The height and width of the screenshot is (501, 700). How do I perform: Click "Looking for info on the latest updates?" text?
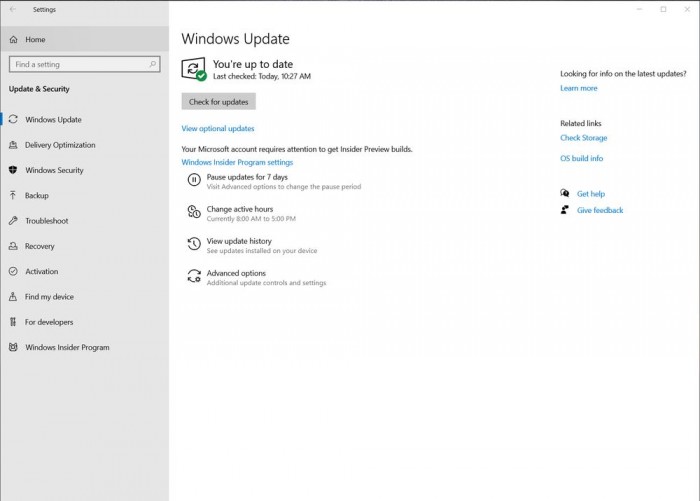[623, 74]
